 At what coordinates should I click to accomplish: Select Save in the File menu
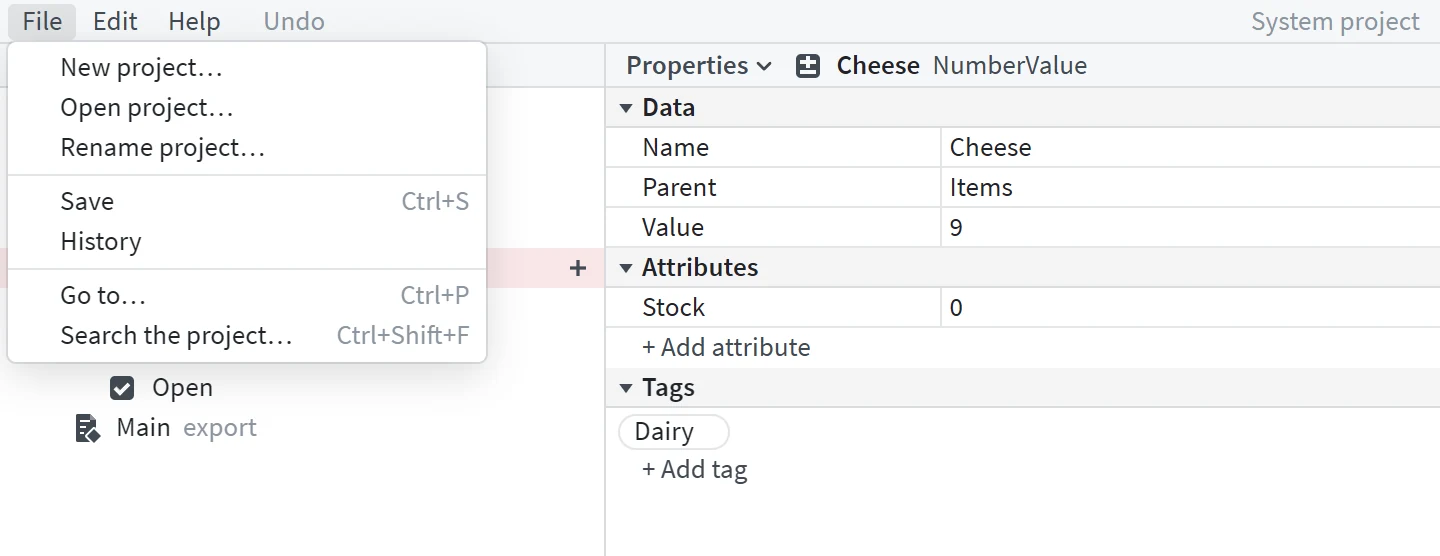[247, 202]
